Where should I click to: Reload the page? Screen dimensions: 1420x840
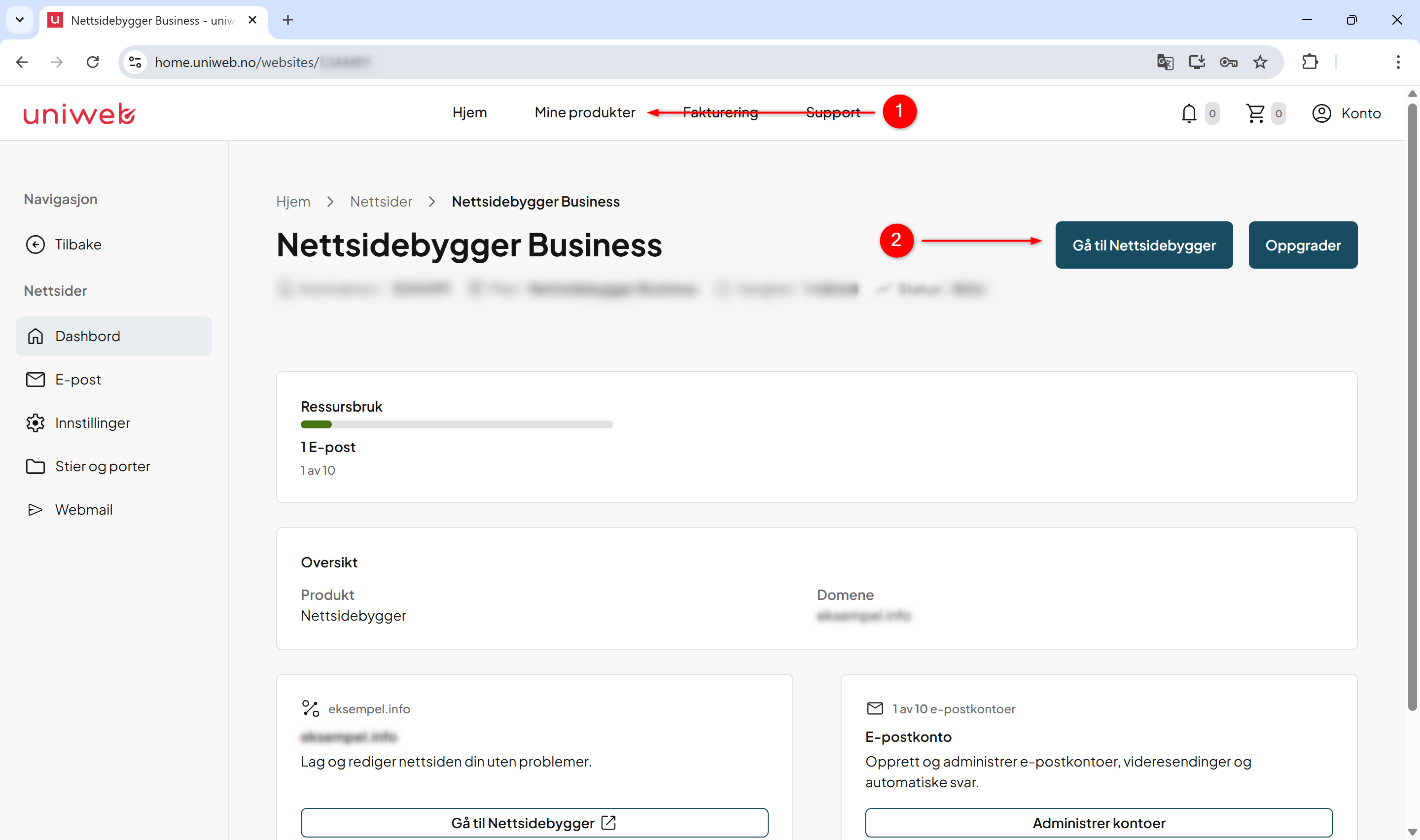(x=93, y=62)
